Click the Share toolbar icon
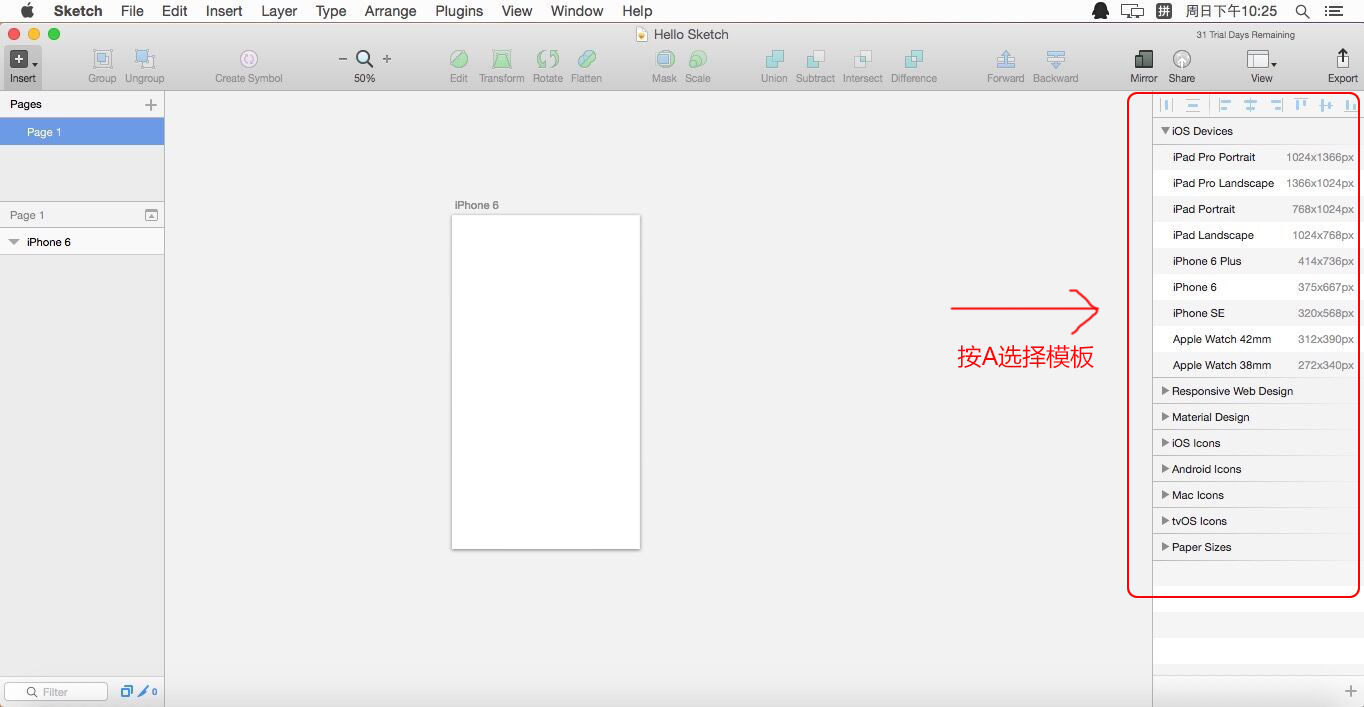The height and width of the screenshot is (707, 1364). pos(1182,60)
